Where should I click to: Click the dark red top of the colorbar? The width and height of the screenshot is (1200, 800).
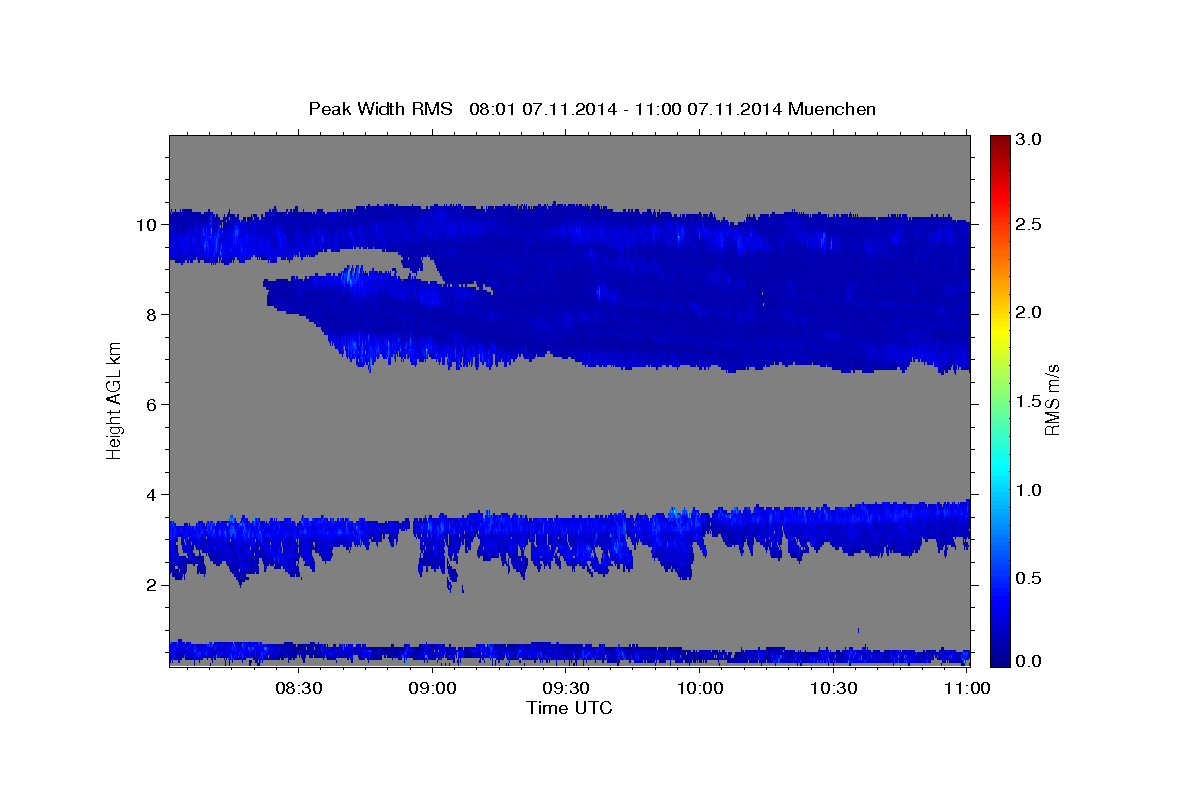[1001, 143]
